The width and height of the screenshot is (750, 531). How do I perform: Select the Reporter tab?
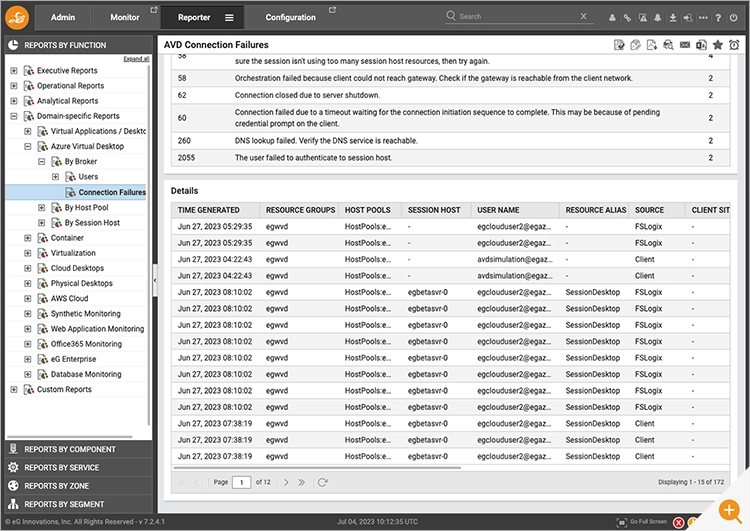(194, 18)
